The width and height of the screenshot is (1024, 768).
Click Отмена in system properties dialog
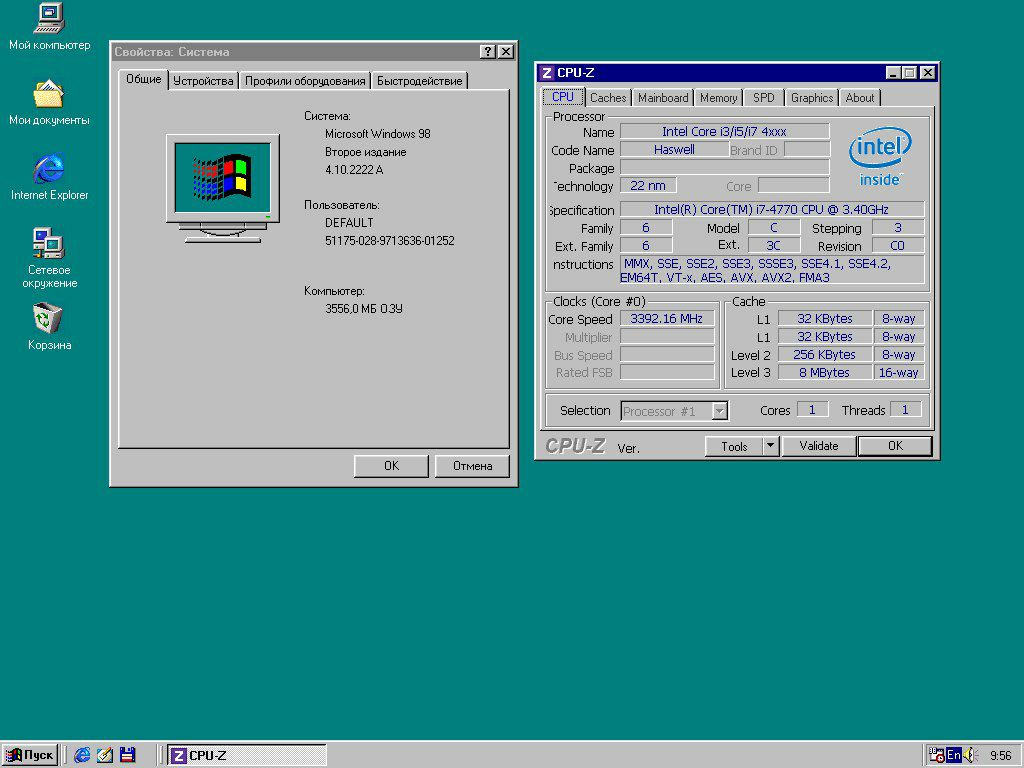pyautogui.click(x=472, y=466)
